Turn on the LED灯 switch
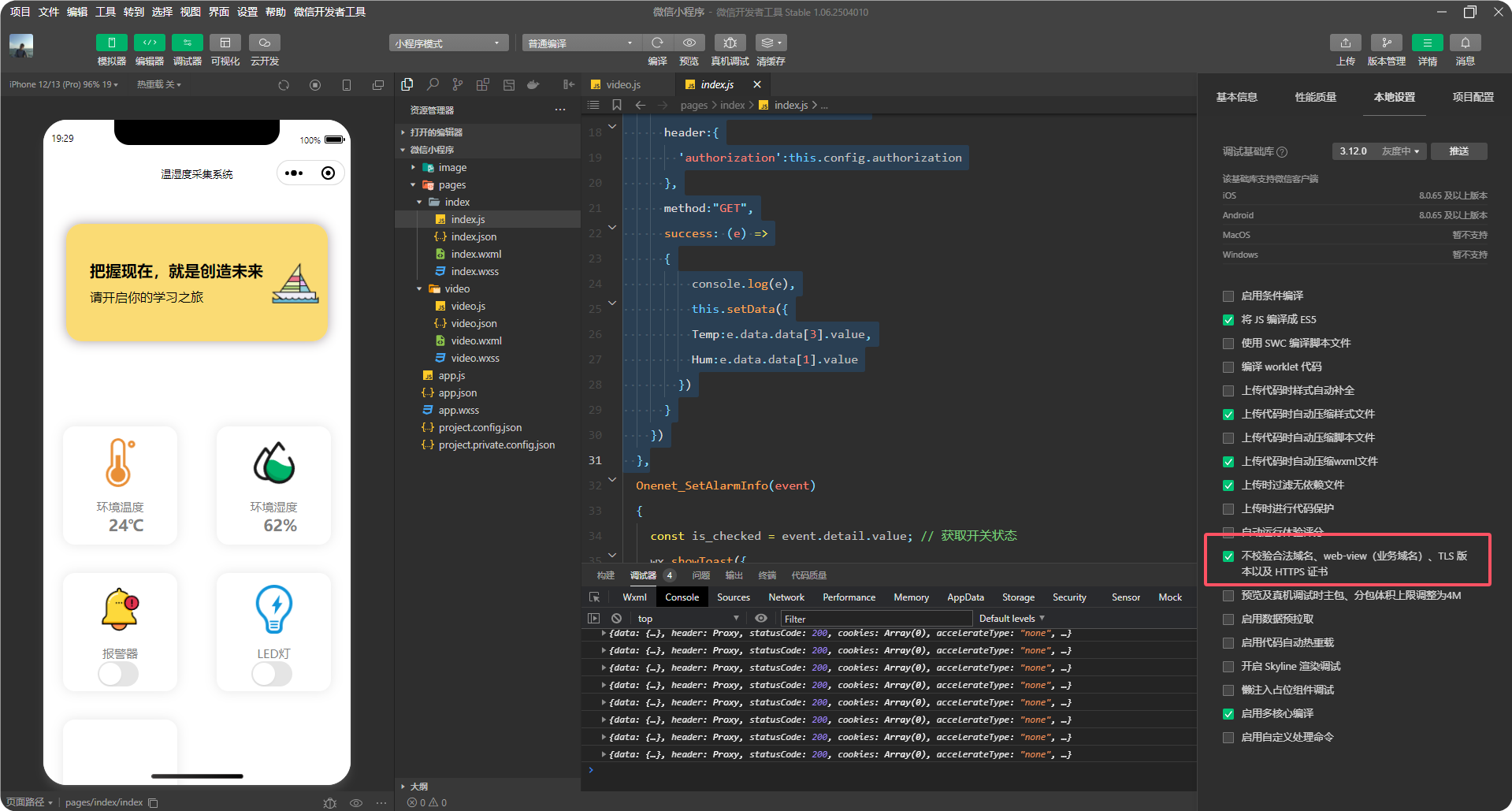The image size is (1512, 811). [x=272, y=674]
